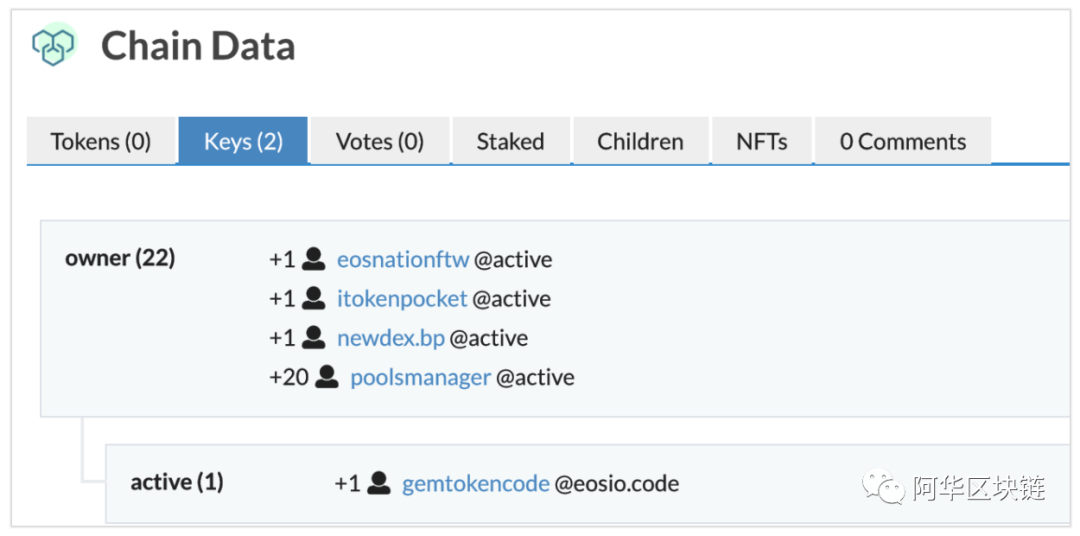
Task: Open the 0 Comments tab
Action: [x=903, y=141]
